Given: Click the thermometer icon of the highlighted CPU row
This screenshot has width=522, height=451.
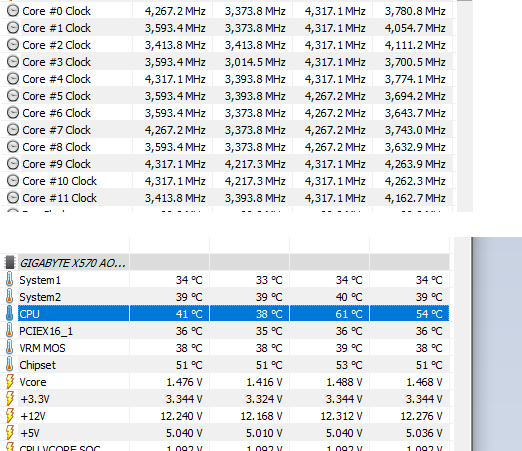Looking at the screenshot, I should coord(9,314).
